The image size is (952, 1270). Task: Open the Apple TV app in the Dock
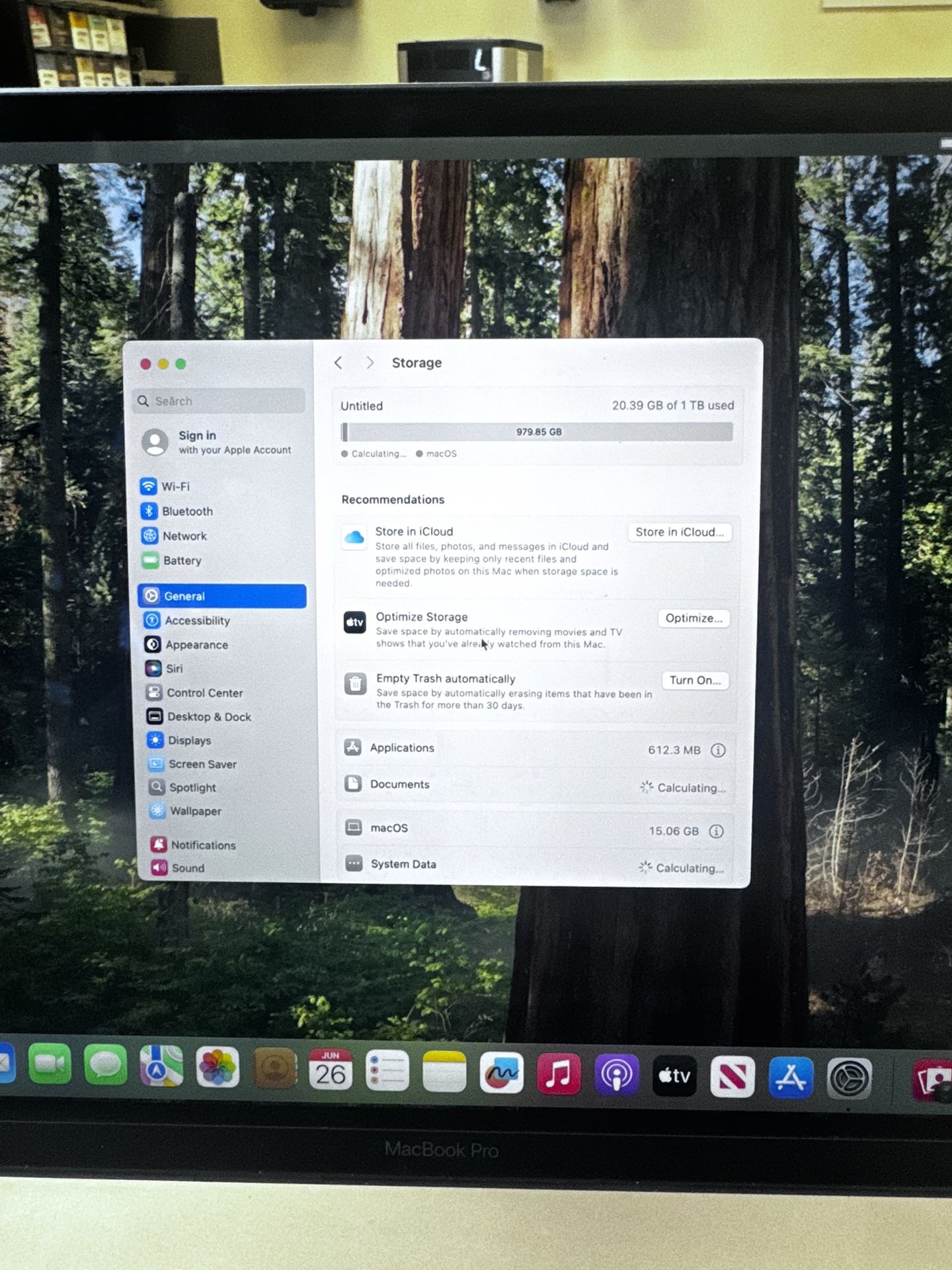[x=674, y=1077]
